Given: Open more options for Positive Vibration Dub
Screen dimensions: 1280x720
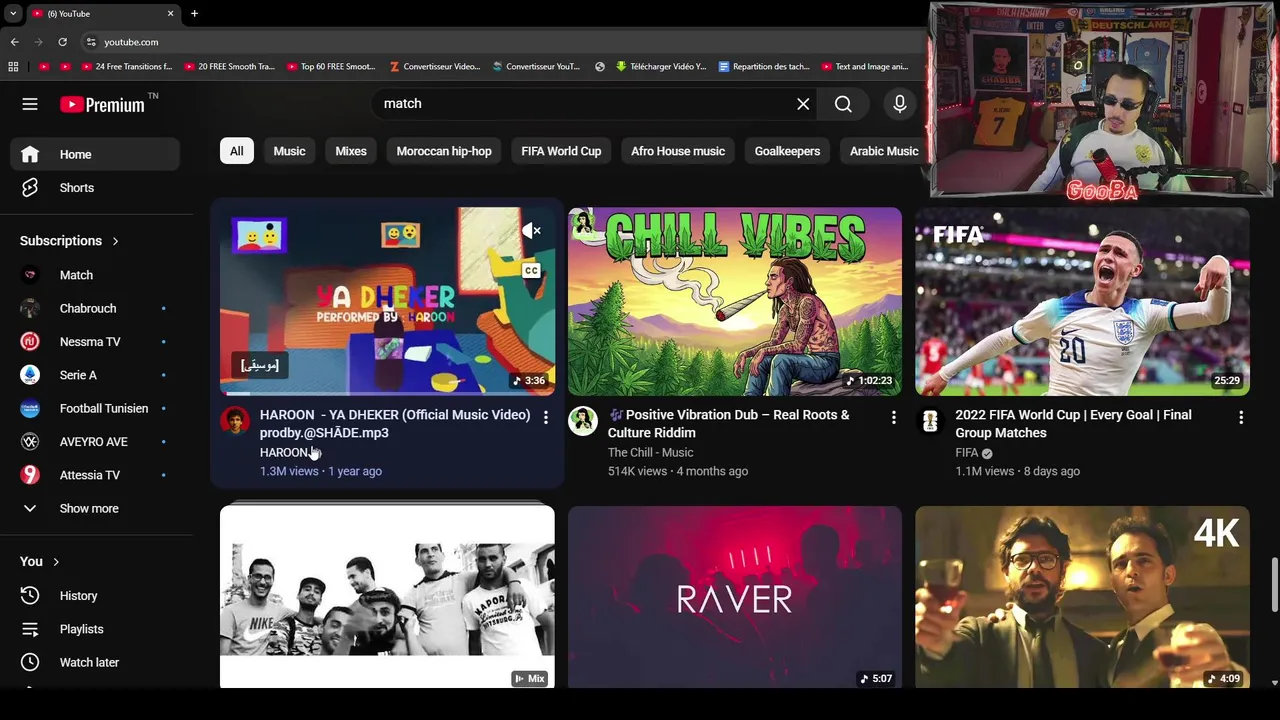Looking at the screenshot, I should coord(894,417).
